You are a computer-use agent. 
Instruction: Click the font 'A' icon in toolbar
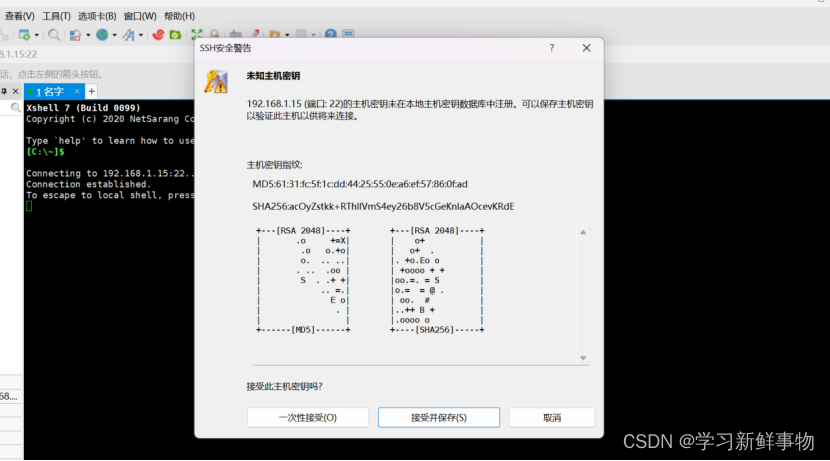coord(129,35)
